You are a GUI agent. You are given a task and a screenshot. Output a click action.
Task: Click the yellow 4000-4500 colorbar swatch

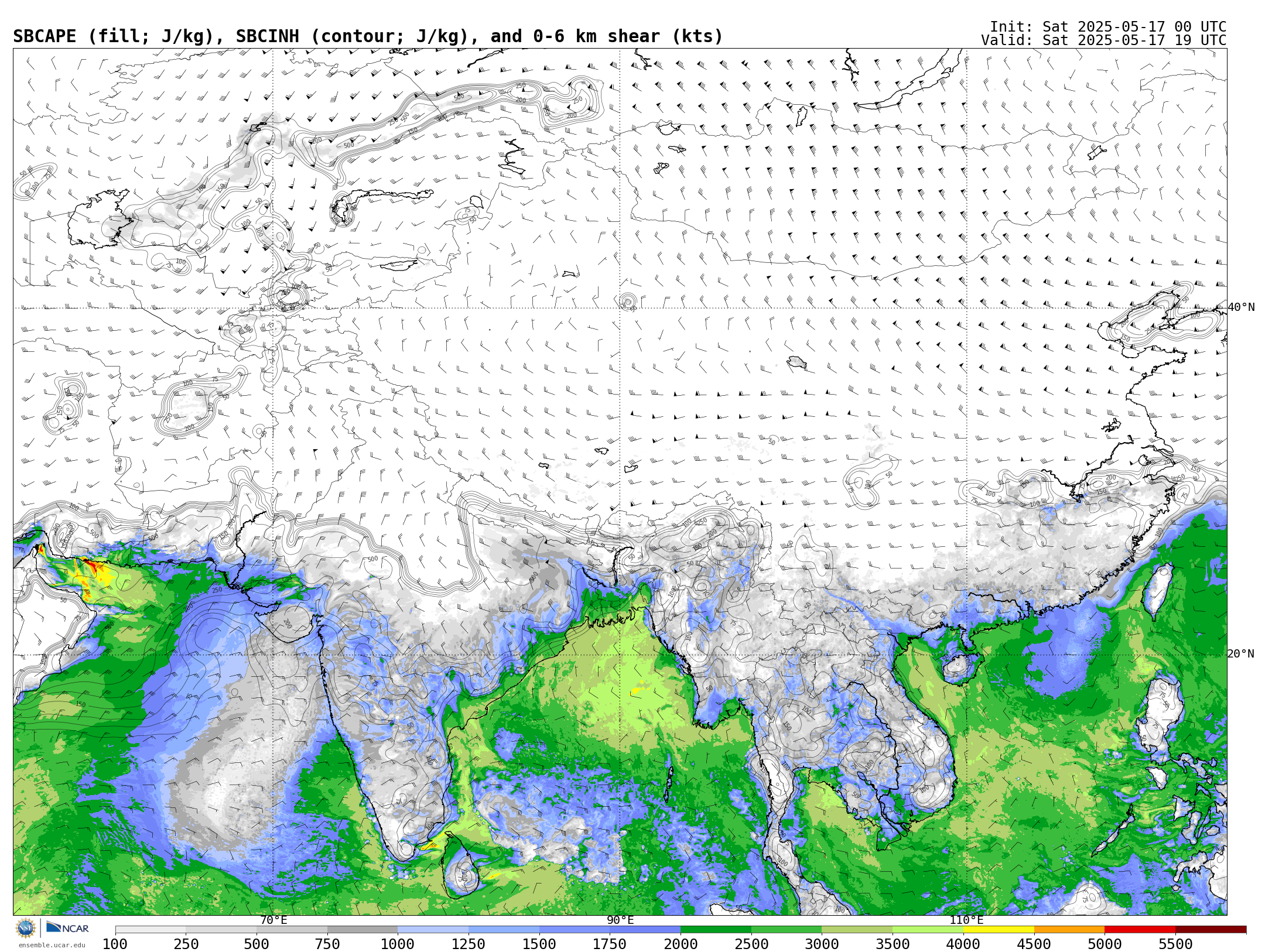click(x=999, y=930)
